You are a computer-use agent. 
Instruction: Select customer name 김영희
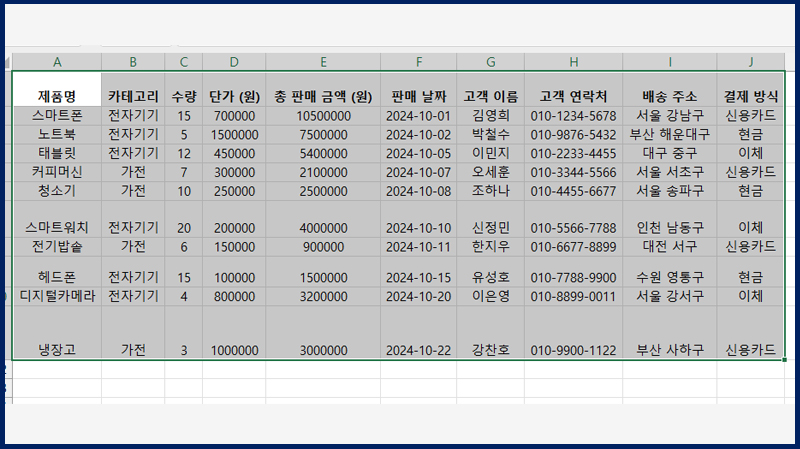490,116
